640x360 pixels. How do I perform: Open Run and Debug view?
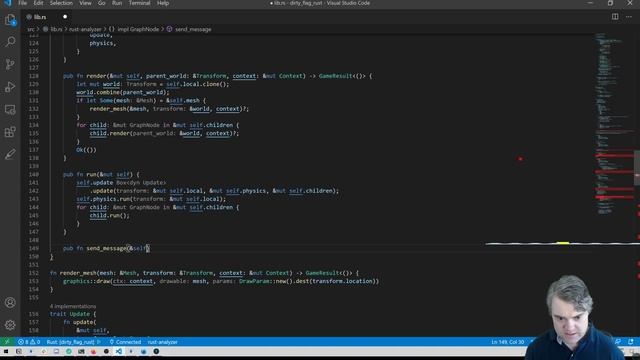(x=10, y=87)
